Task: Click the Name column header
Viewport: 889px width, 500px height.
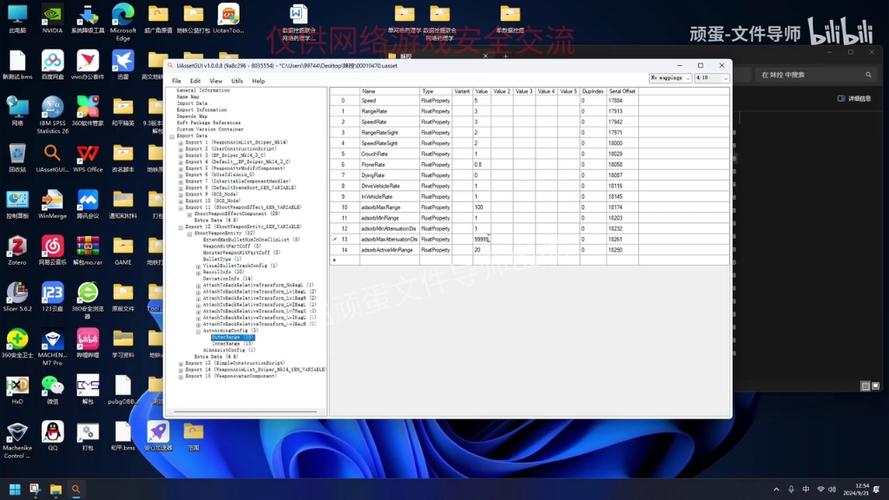Action: [x=389, y=91]
